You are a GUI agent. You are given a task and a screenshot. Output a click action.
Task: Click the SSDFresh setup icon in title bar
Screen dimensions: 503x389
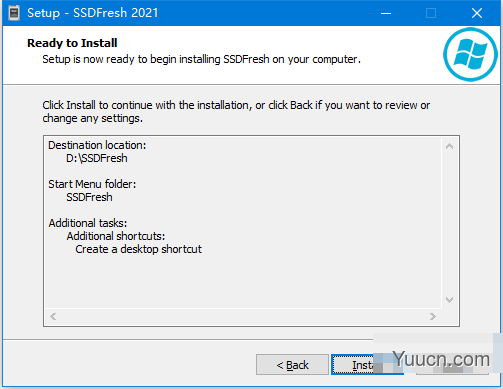(14, 13)
